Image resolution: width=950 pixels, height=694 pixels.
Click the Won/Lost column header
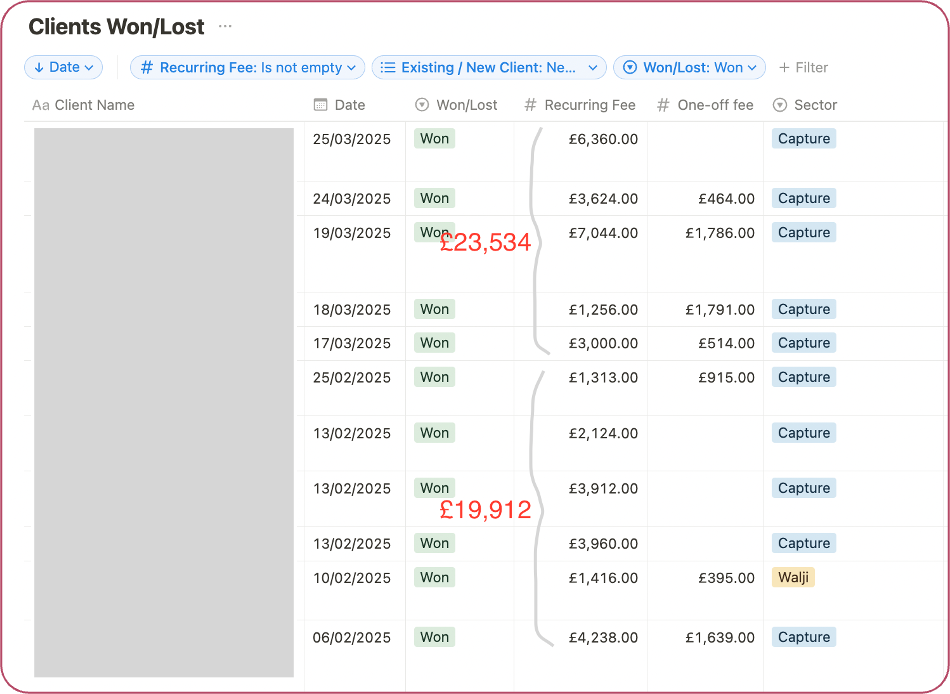click(456, 105)
